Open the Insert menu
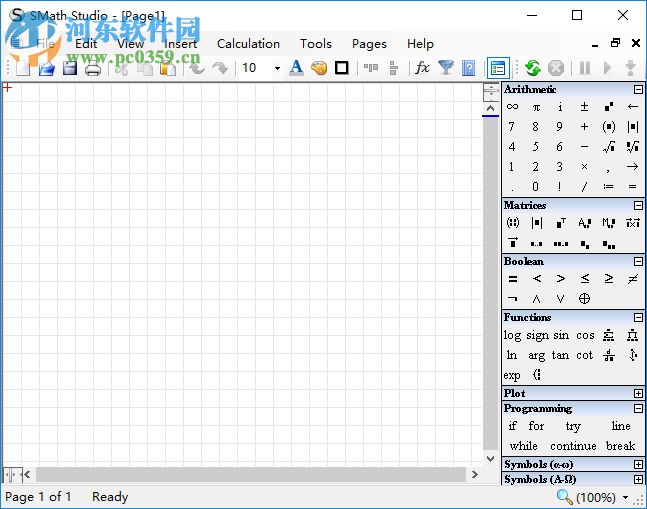 pos(180,44)
